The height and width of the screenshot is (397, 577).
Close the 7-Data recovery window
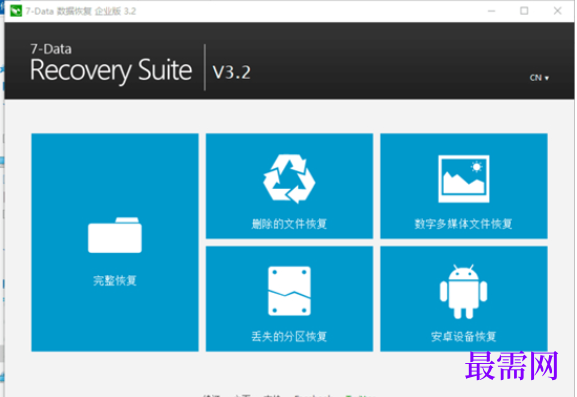(557, 11)
